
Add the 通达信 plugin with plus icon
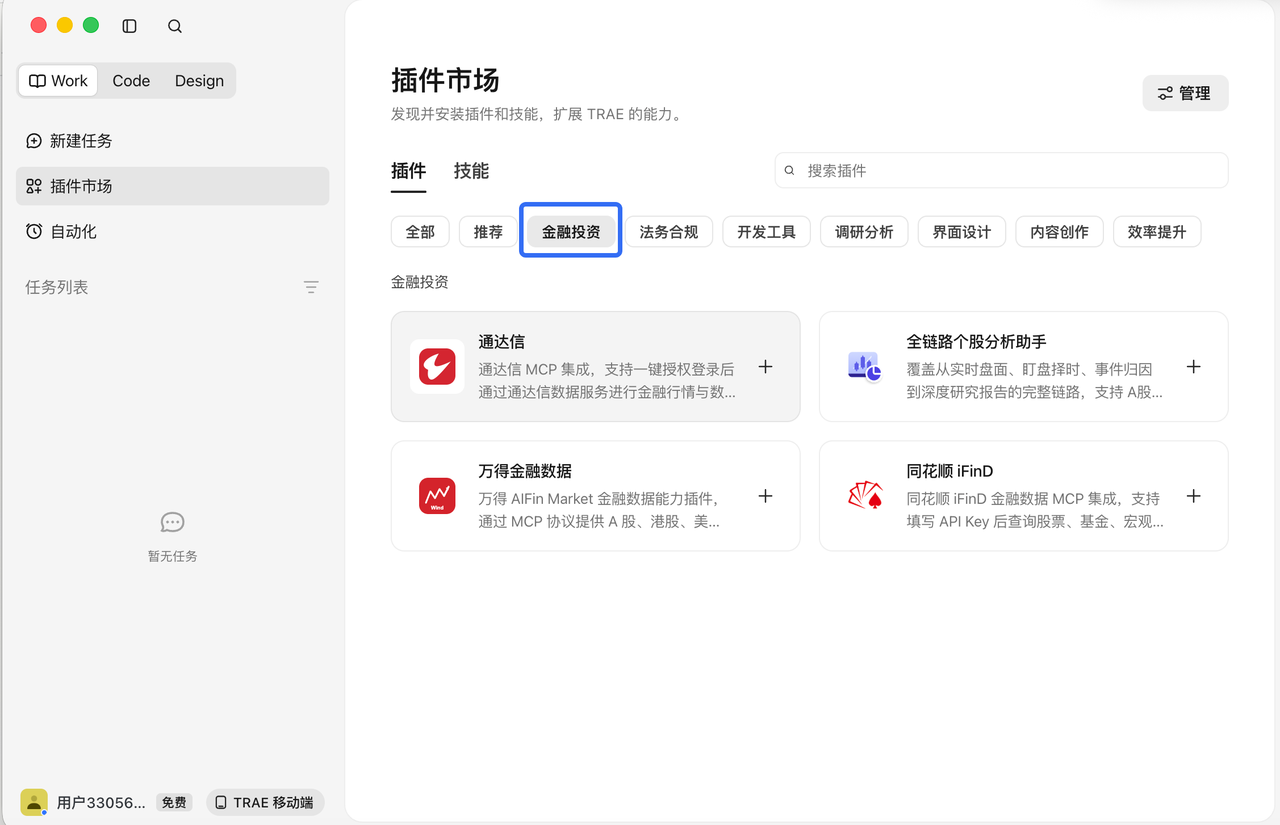[x=765, y=367]
